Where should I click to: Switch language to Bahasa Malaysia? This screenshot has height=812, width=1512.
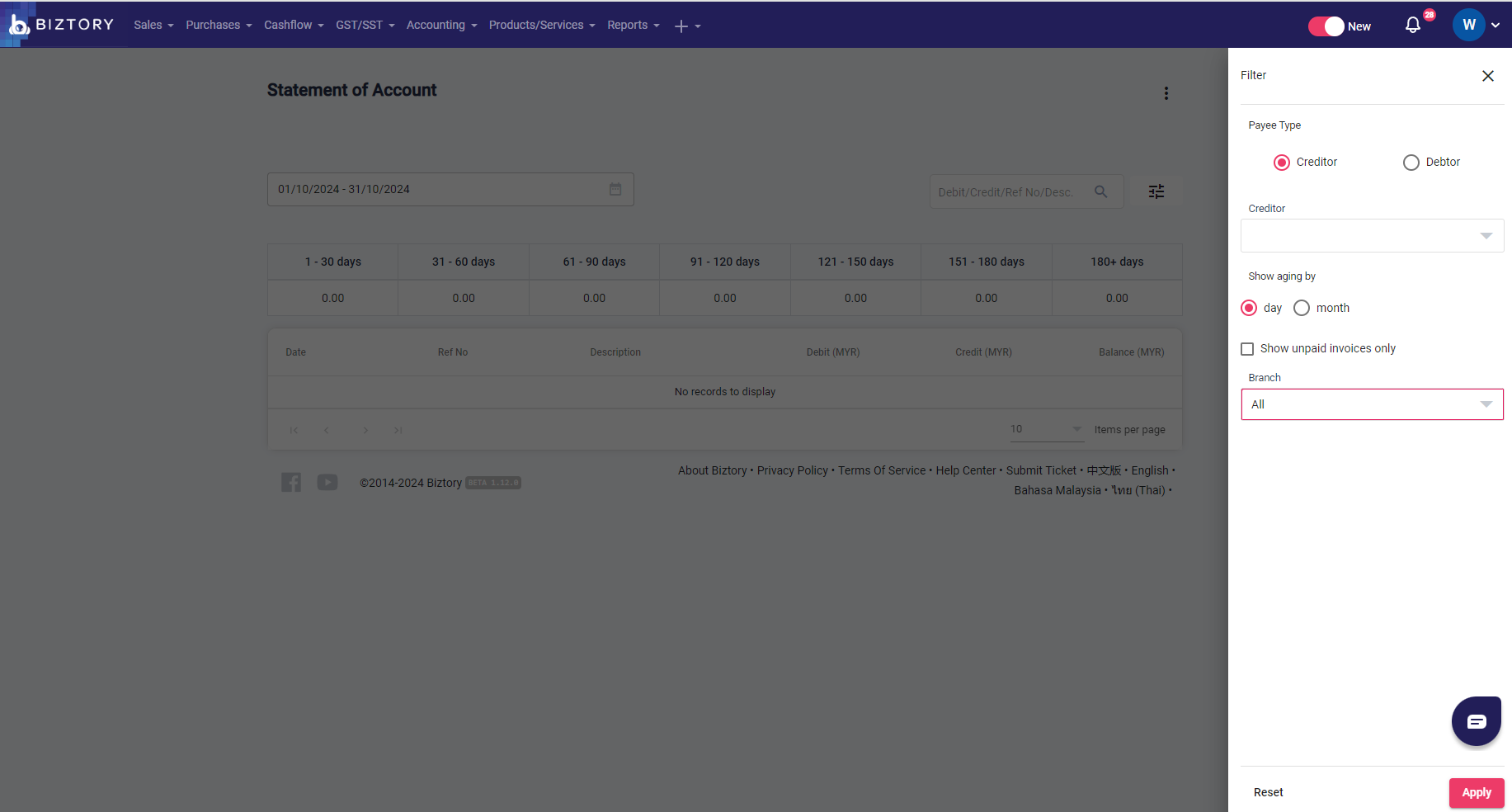point(1057,490)
